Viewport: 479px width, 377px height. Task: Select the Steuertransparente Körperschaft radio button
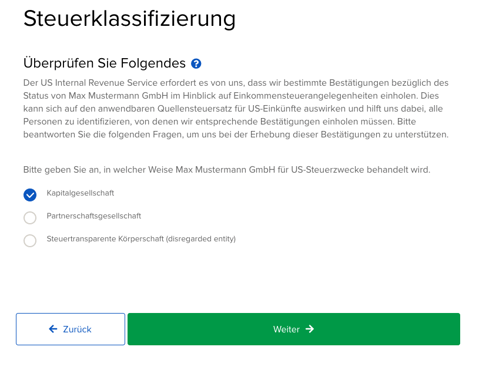pyautogui.click(x=30, y=240)
